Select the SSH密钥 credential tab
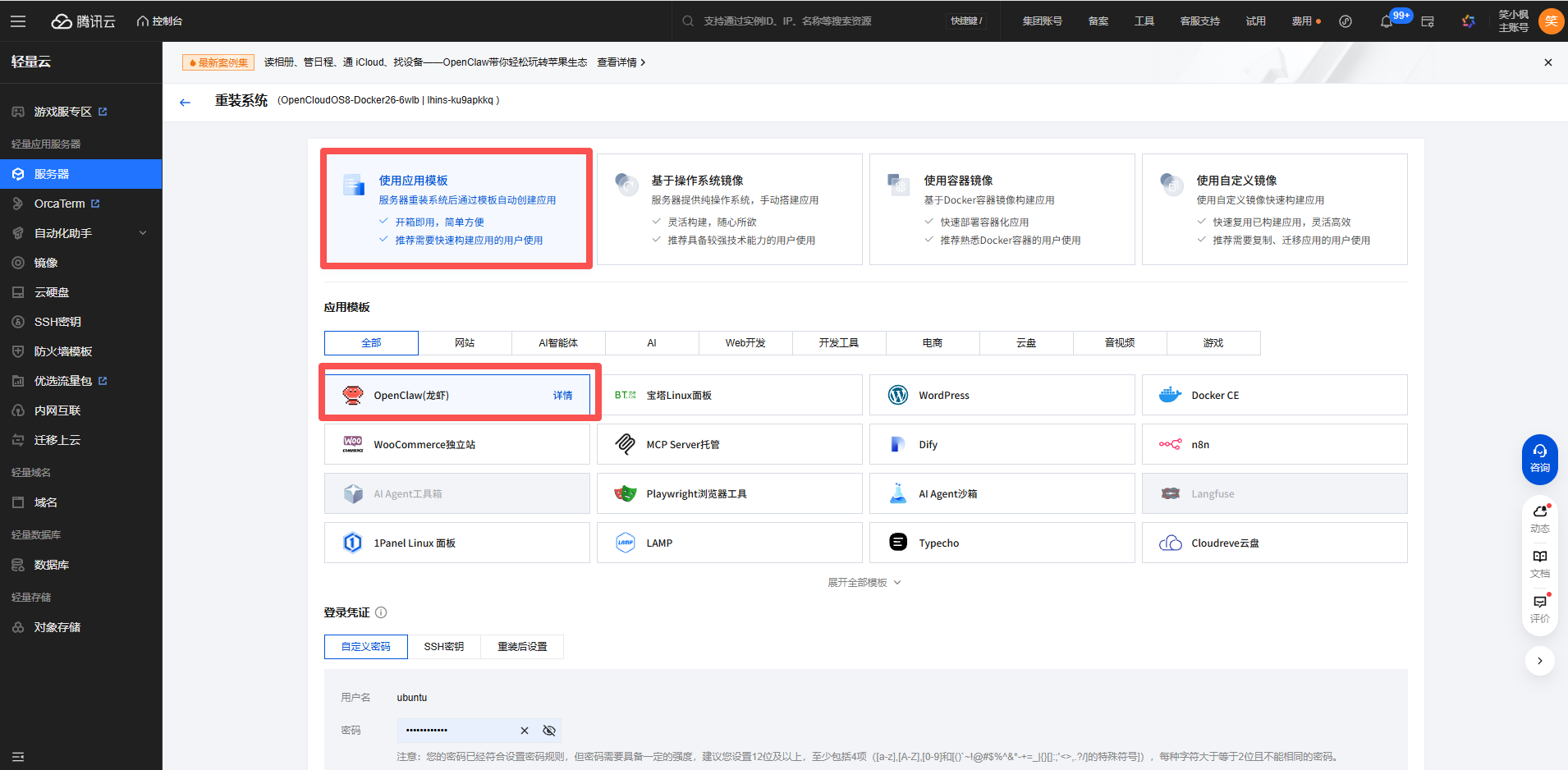Image resolution: width=1568 pixels, height=770 pixels. click(444, 647)
